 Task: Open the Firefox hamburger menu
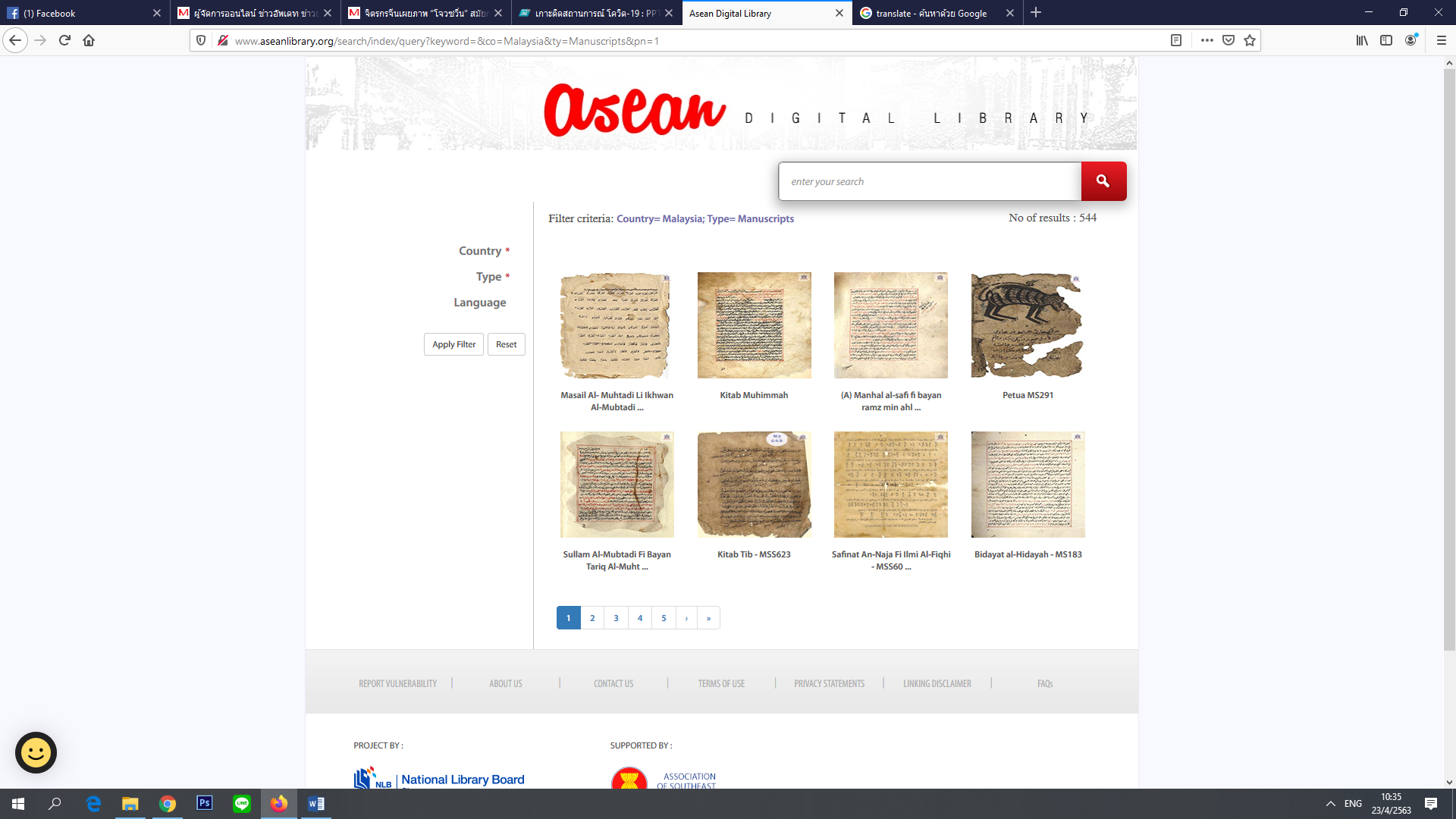1441,40
